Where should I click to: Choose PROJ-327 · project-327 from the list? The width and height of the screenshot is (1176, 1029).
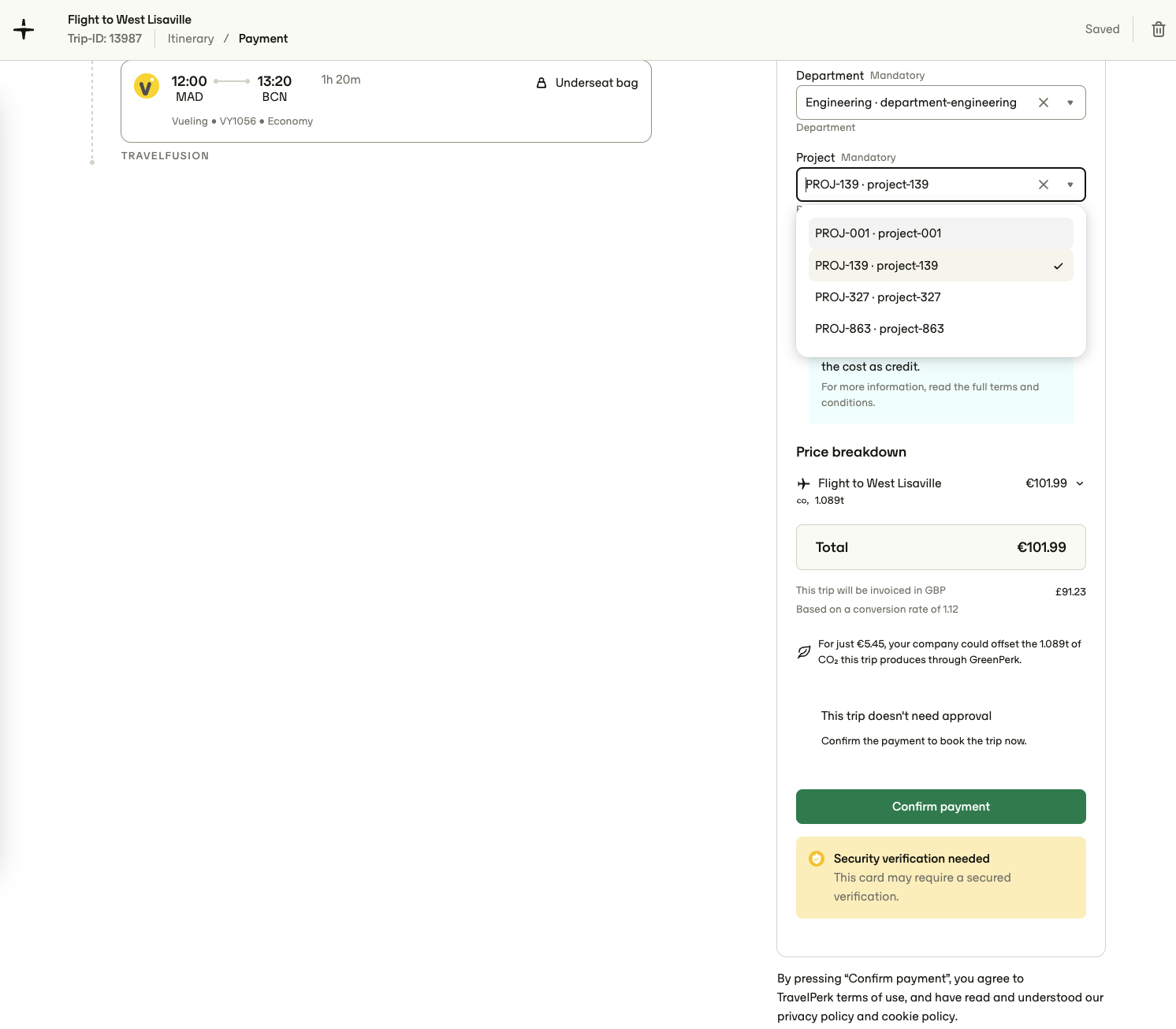tap(941, 297)
